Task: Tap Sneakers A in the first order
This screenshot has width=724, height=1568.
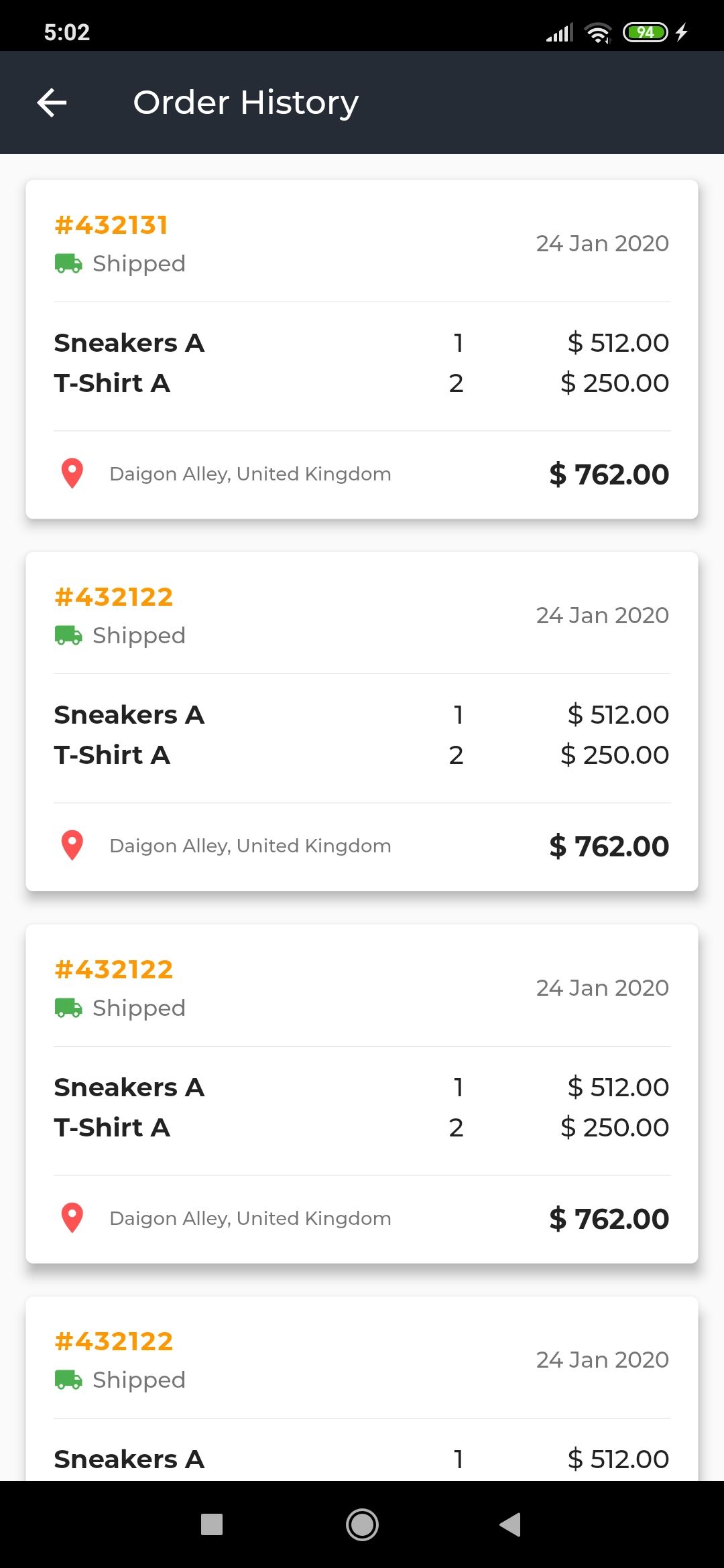Action: (129, 343)
